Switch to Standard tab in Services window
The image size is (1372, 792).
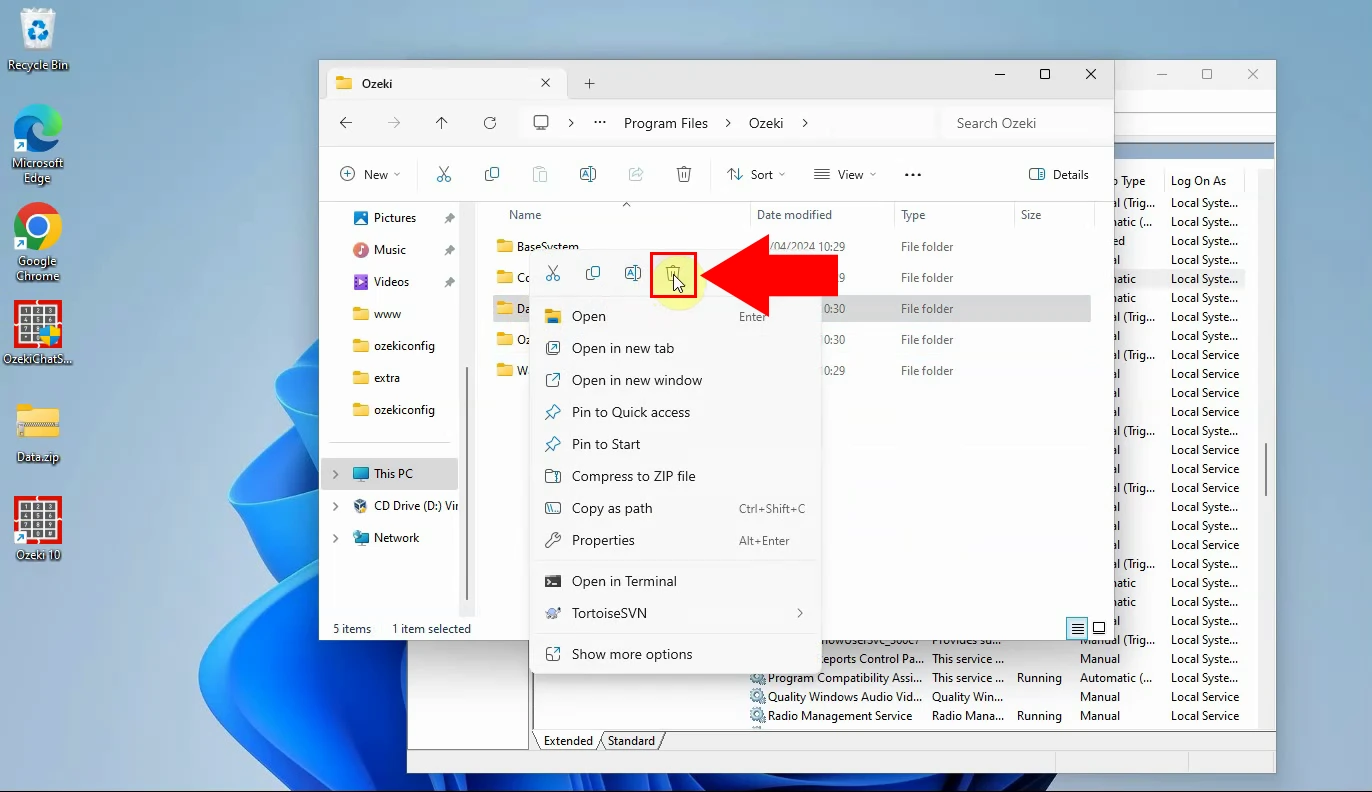pos(632,741)
